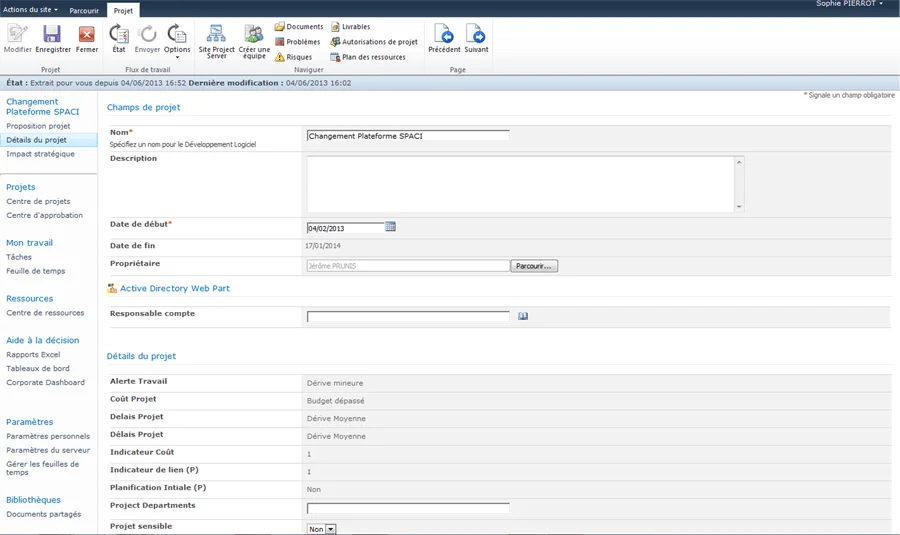Open the État workflow status icon
900x535 pixels.
[x=119, y=38]
